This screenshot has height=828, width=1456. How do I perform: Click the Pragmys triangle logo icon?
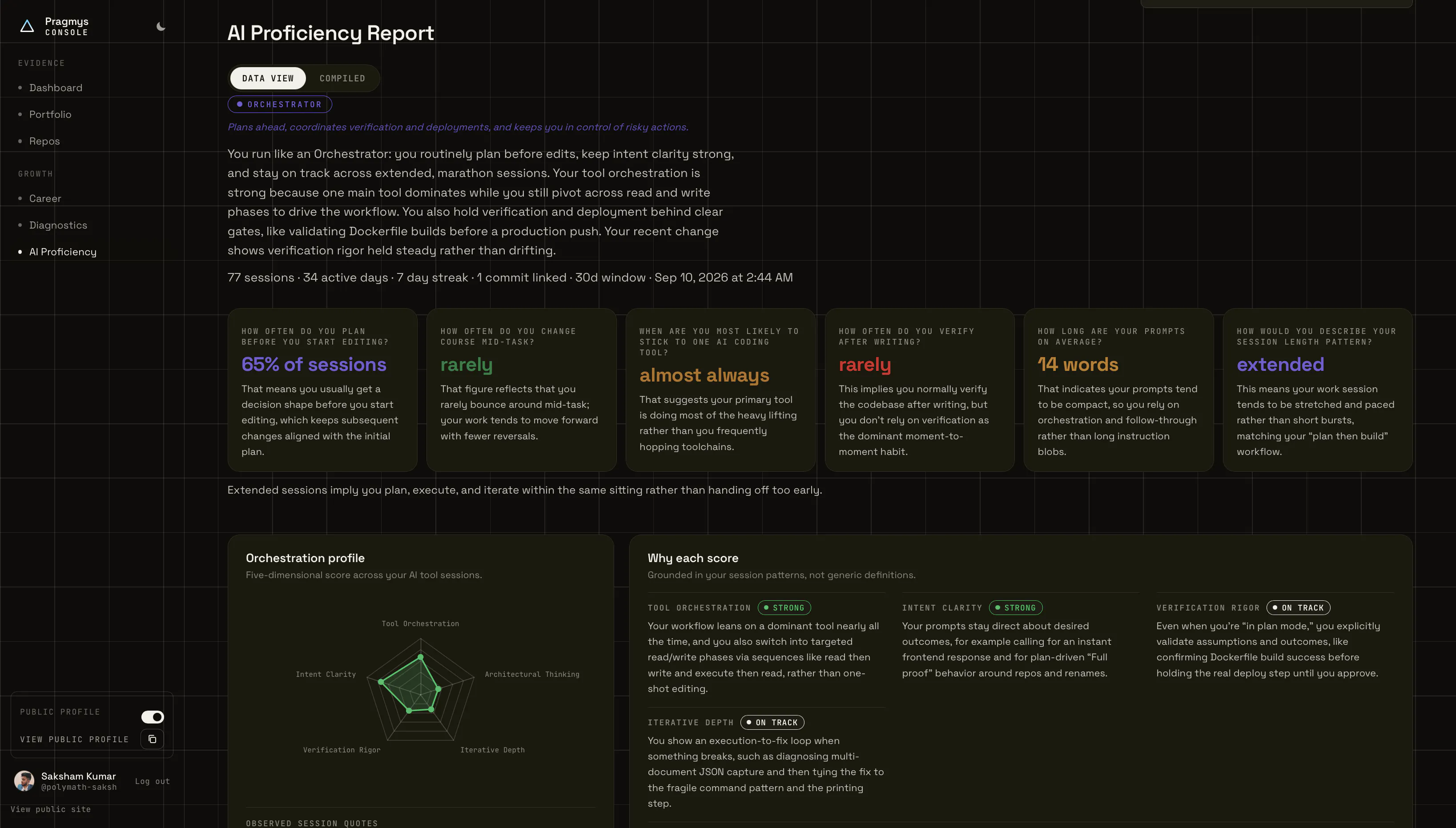(x=27, y=26)
